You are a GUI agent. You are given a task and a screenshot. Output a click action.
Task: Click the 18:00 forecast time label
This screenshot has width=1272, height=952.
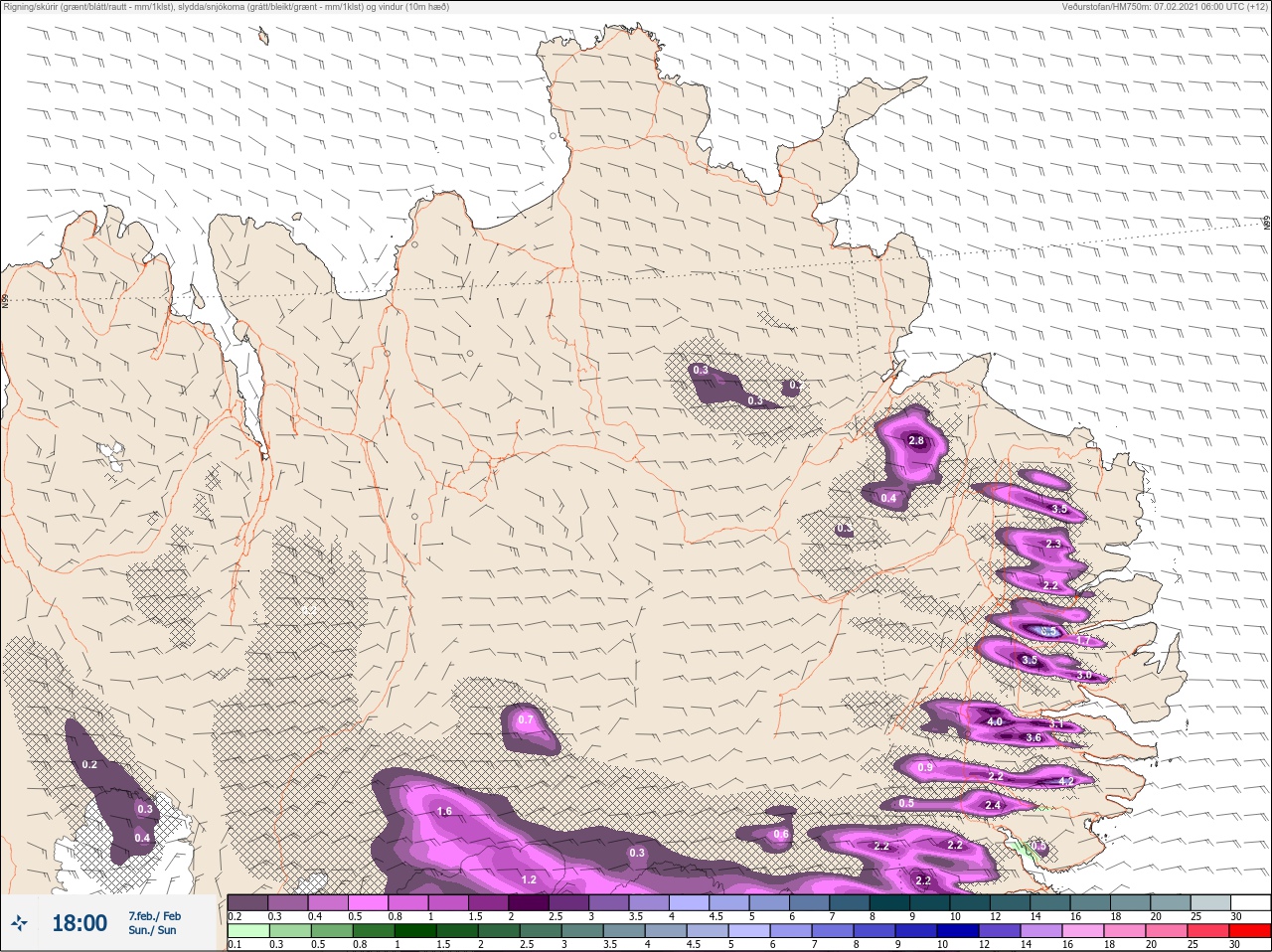(x=79, y=923)
